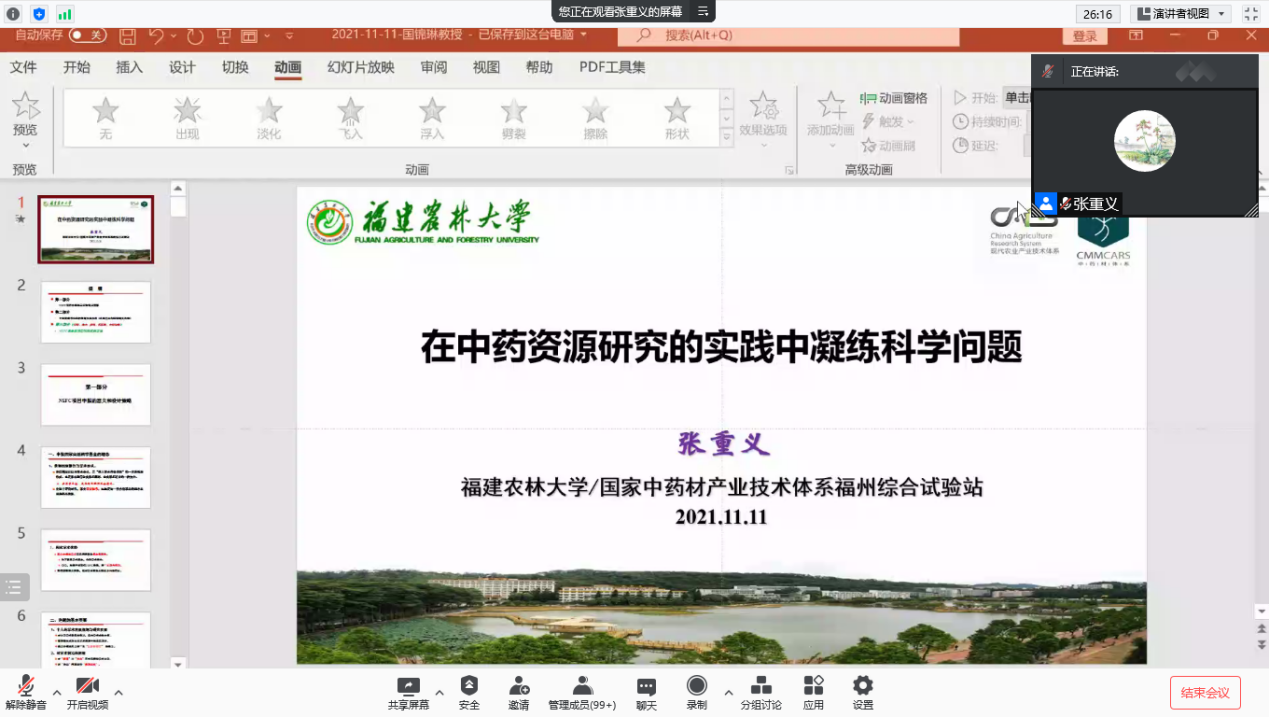1269x717 pixels.
Task: Open meeting 设置 settings
Action: coord(861,690)
